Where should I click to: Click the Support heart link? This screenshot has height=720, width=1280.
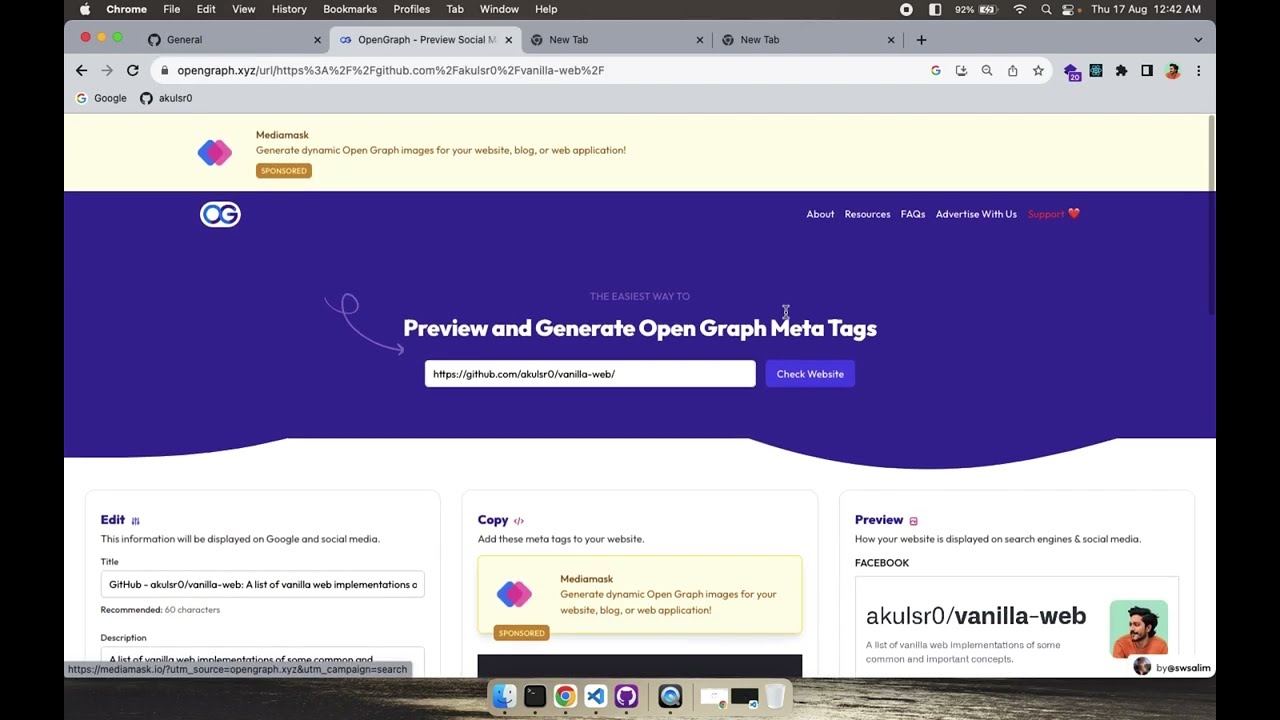click(1054, 214)
